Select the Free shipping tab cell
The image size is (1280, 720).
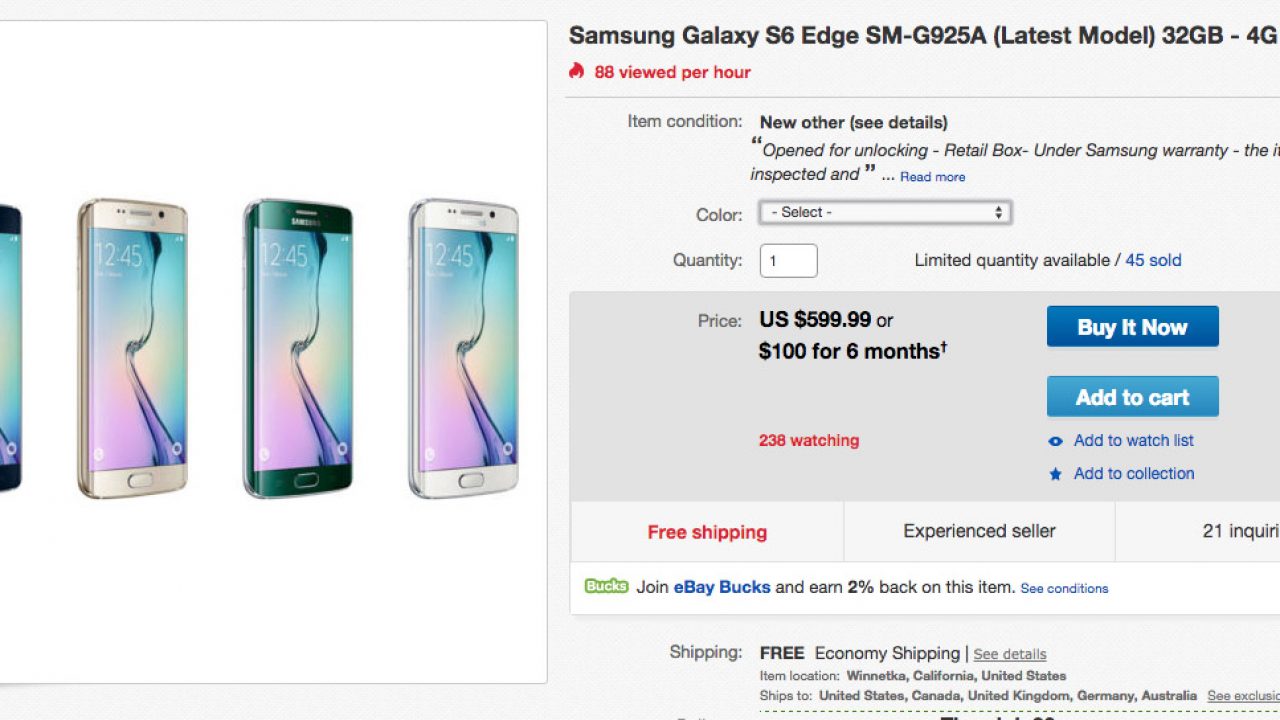click(x=707, y=532)
